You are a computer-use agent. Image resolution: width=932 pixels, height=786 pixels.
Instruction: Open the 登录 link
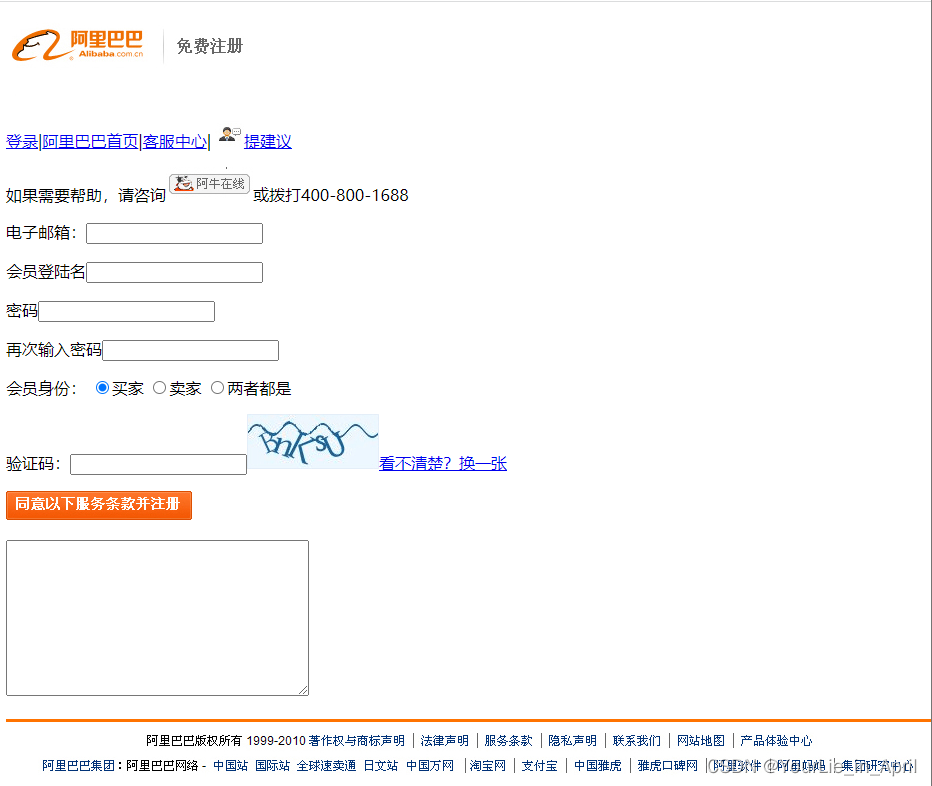(22, 142)
